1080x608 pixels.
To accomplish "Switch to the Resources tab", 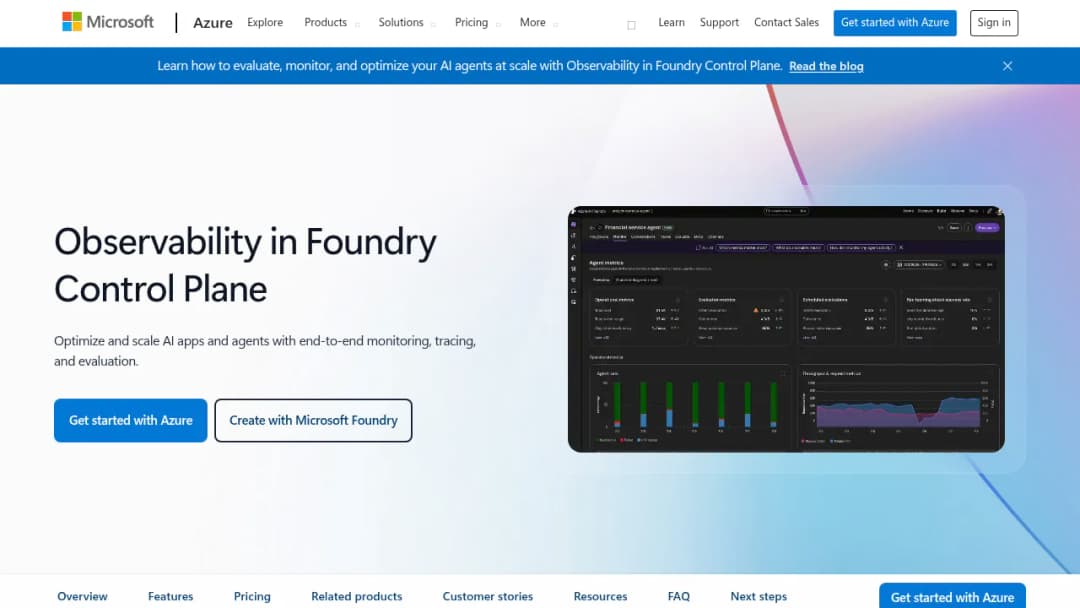I will tap(600, 596).
